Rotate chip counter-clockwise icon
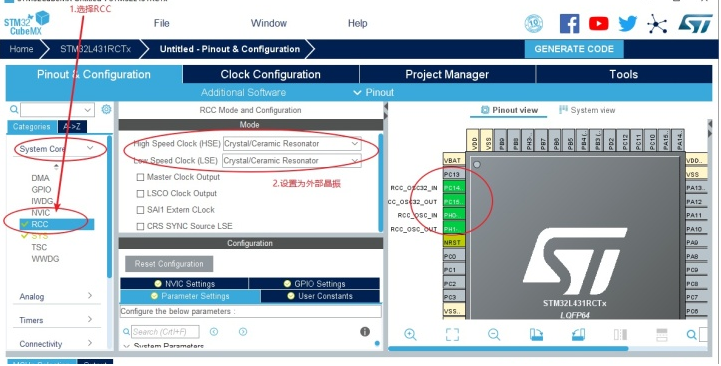This screenshot has width=721, height=366. click(578, 334)
